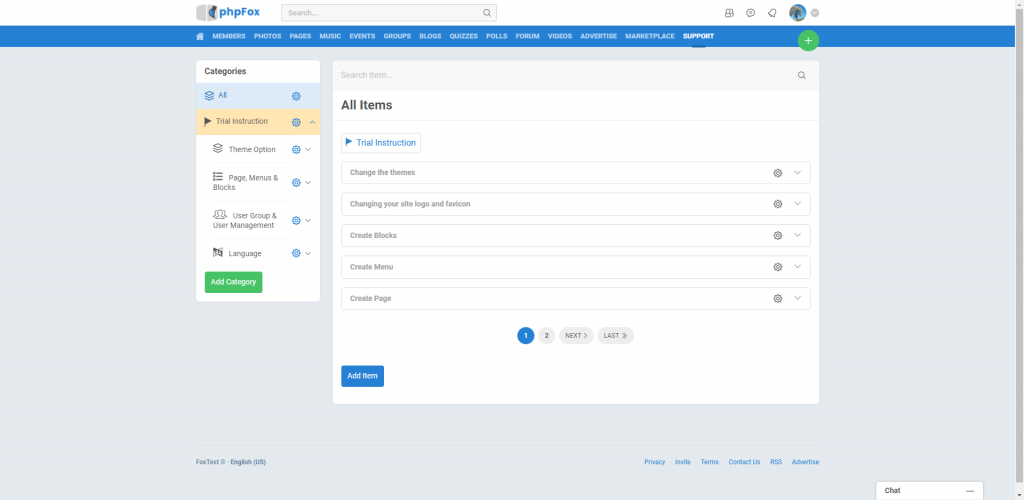Open gear settings for Page, Menus & Blocks
Image resolution: width=1024 pixels, height=500 pixels.
point(296,183)
